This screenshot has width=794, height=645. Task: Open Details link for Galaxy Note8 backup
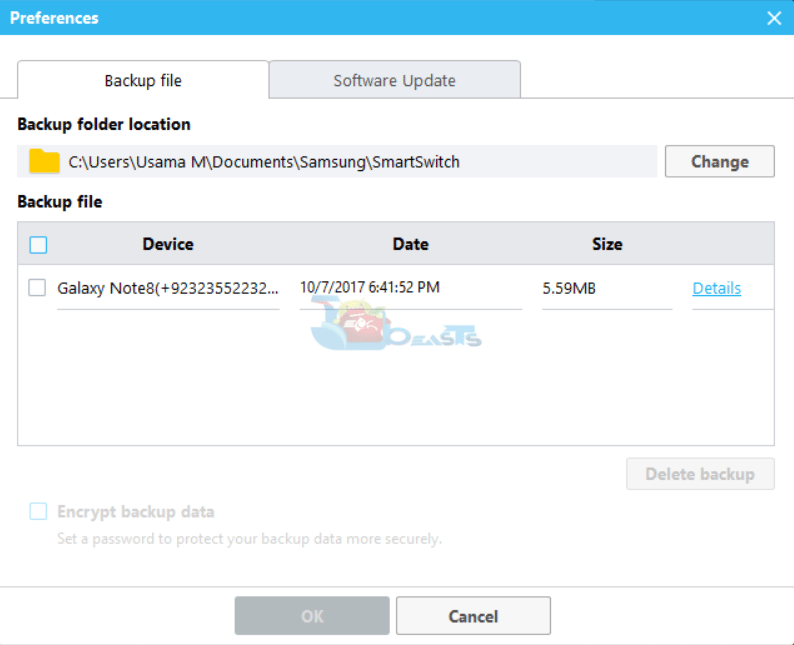coord(717,288)
